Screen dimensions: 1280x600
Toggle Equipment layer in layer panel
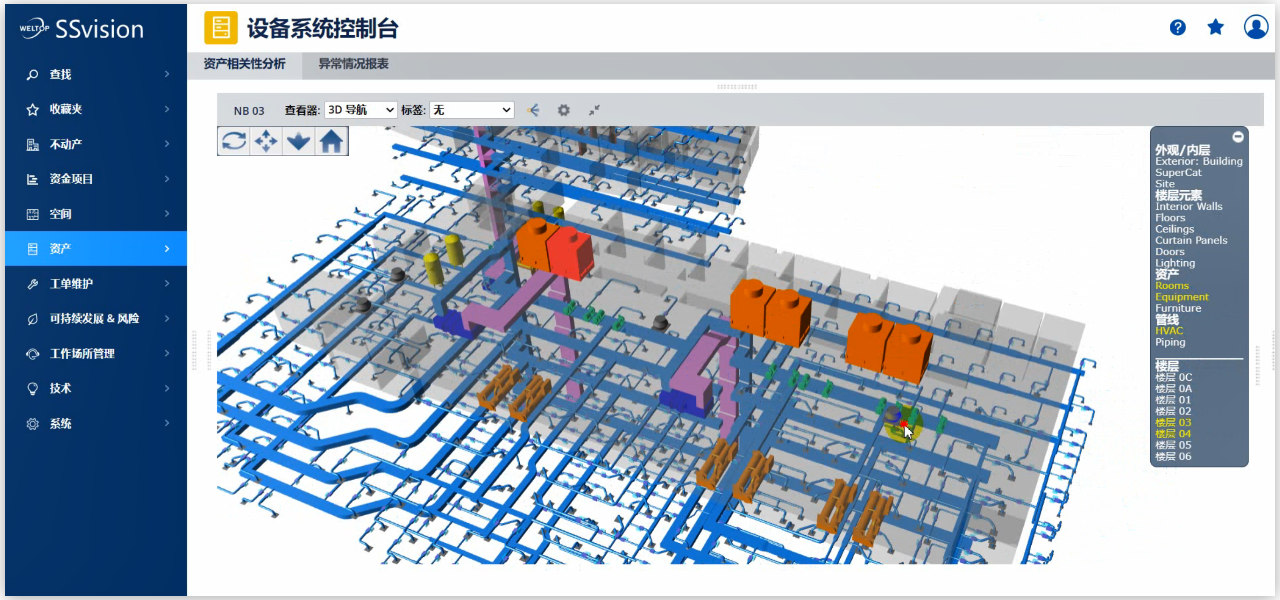pos(1181,297)
